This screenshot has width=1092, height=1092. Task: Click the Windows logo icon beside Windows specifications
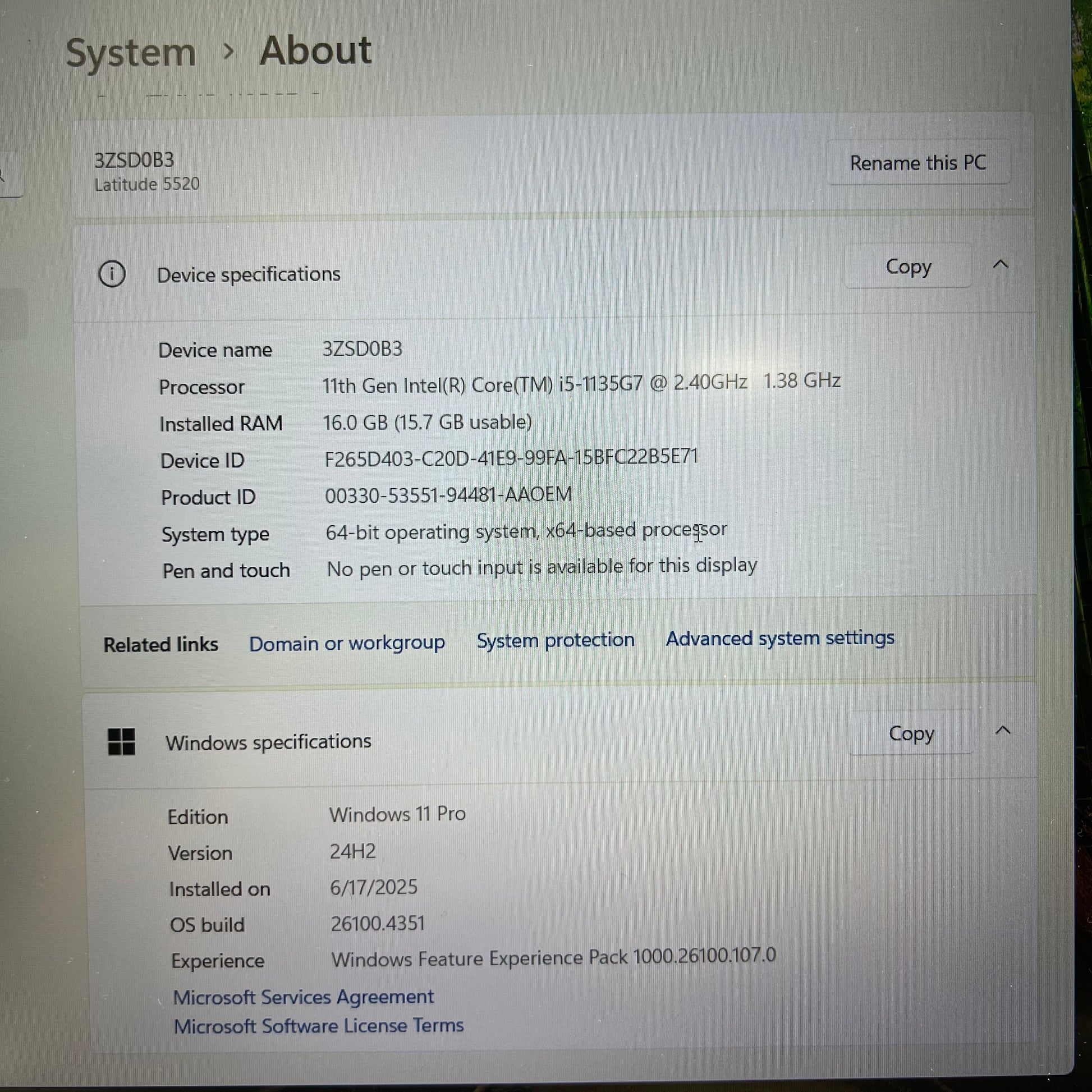click(x=121, y=741)
